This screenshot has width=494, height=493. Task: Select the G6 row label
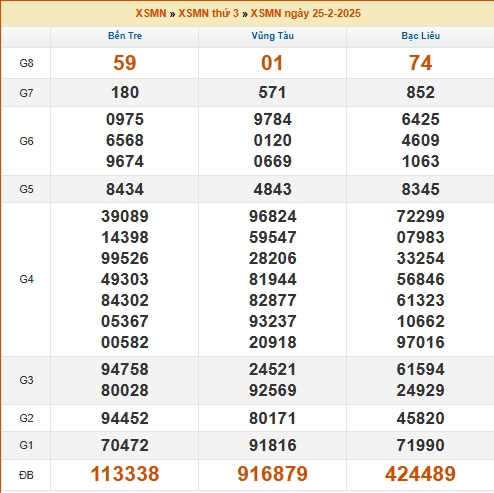(x=26, y=141)
